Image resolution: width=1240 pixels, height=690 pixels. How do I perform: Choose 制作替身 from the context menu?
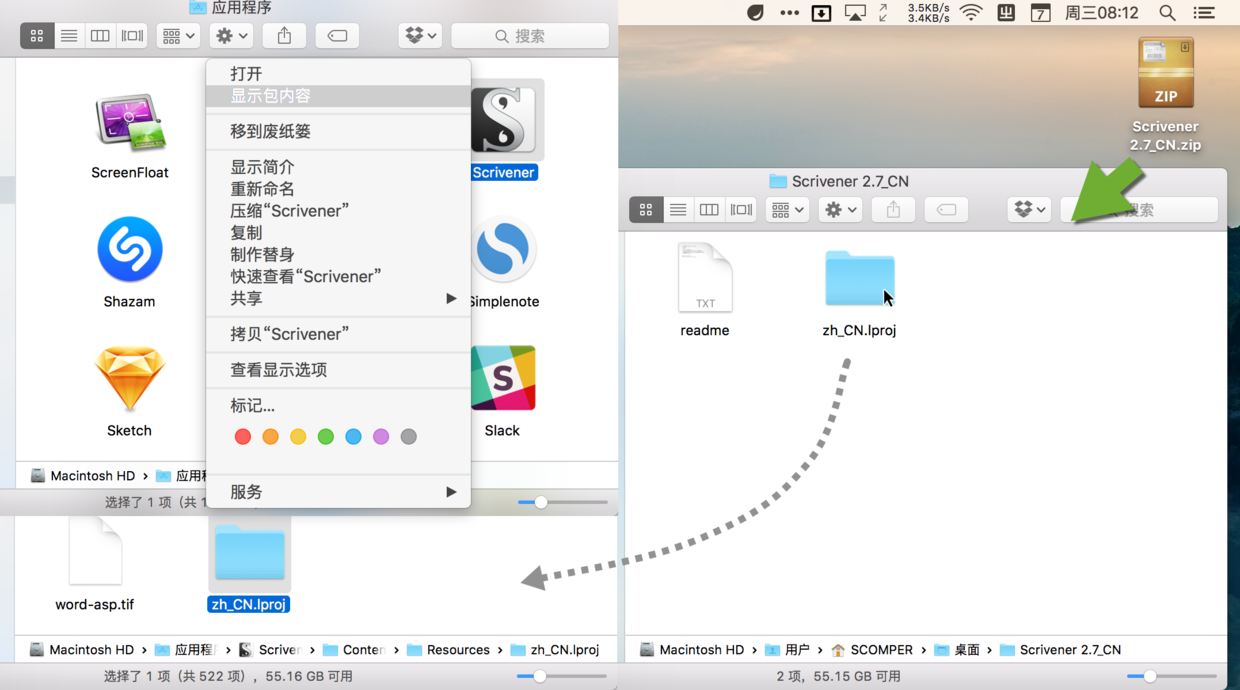click(x=338, y=254)
